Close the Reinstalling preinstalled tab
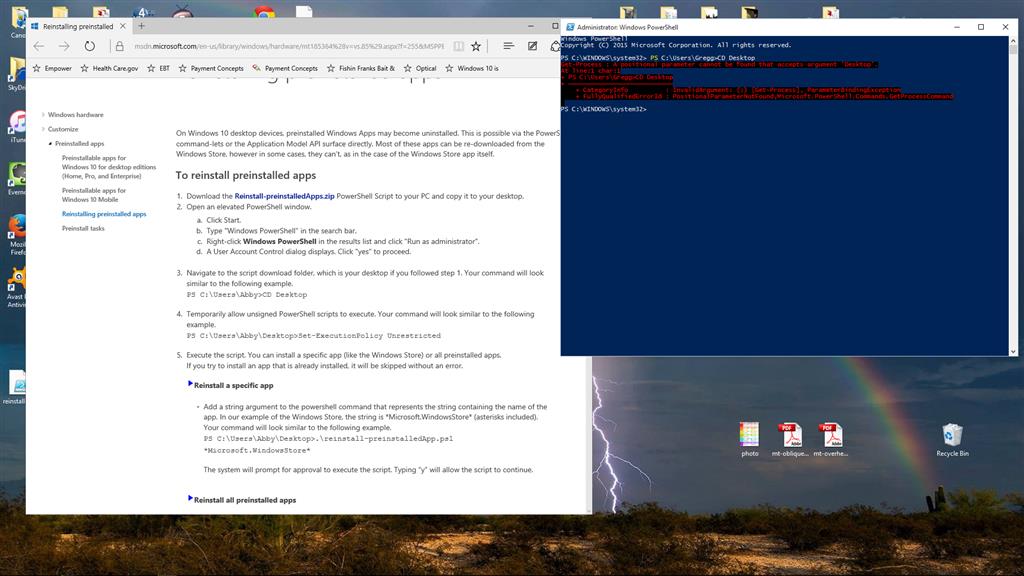This screenshot has width=1024, height=576. point(123,26)
